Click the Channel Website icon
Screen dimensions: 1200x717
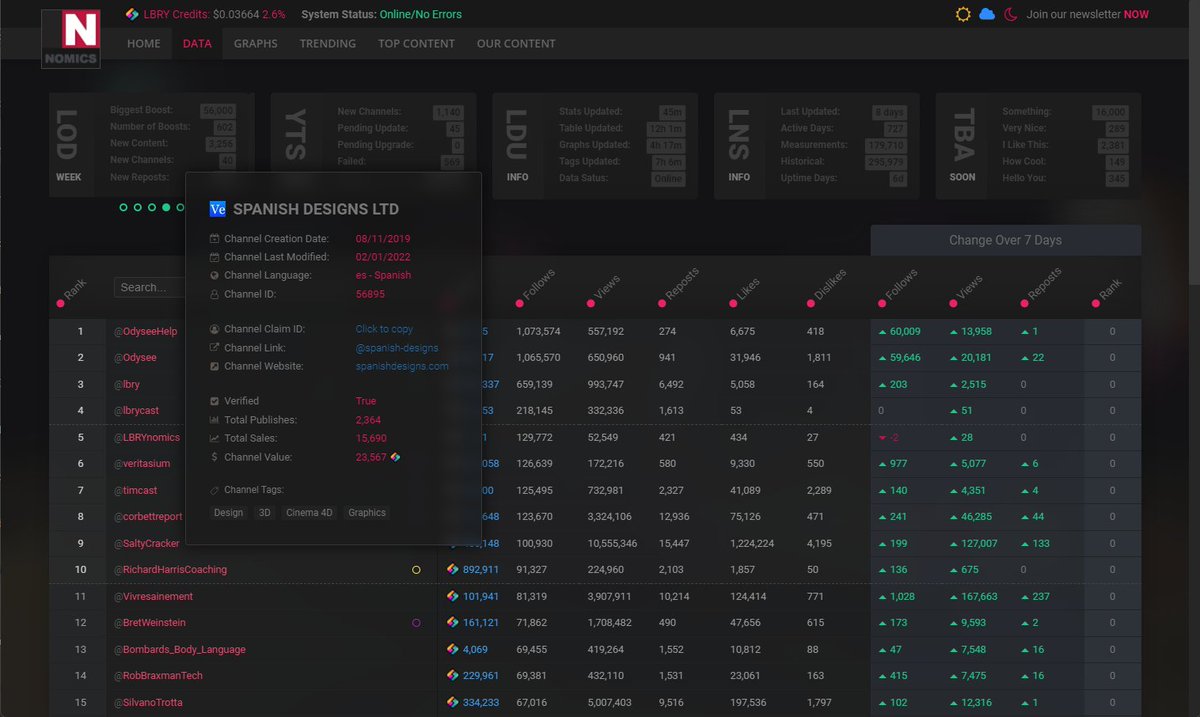click(215, 366)
